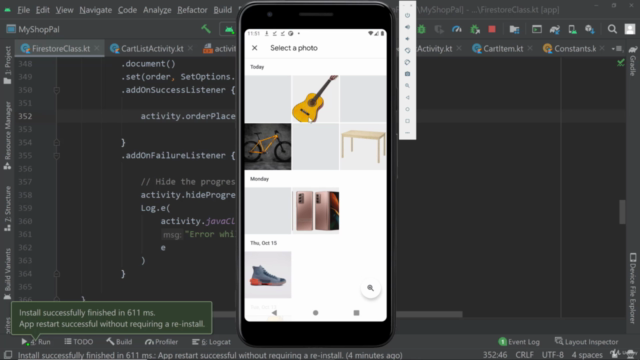Open the File menu
The height and width of the screenshot is (360, 640).
coord(24,10)
